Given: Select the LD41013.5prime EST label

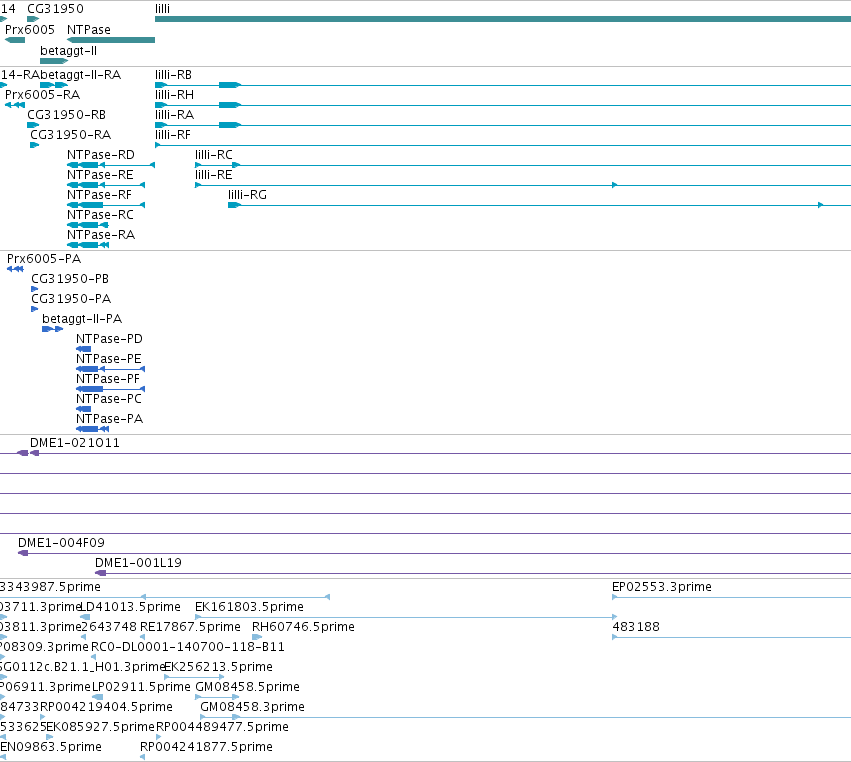Looking at the screenshot, I should tap(130, 607).
